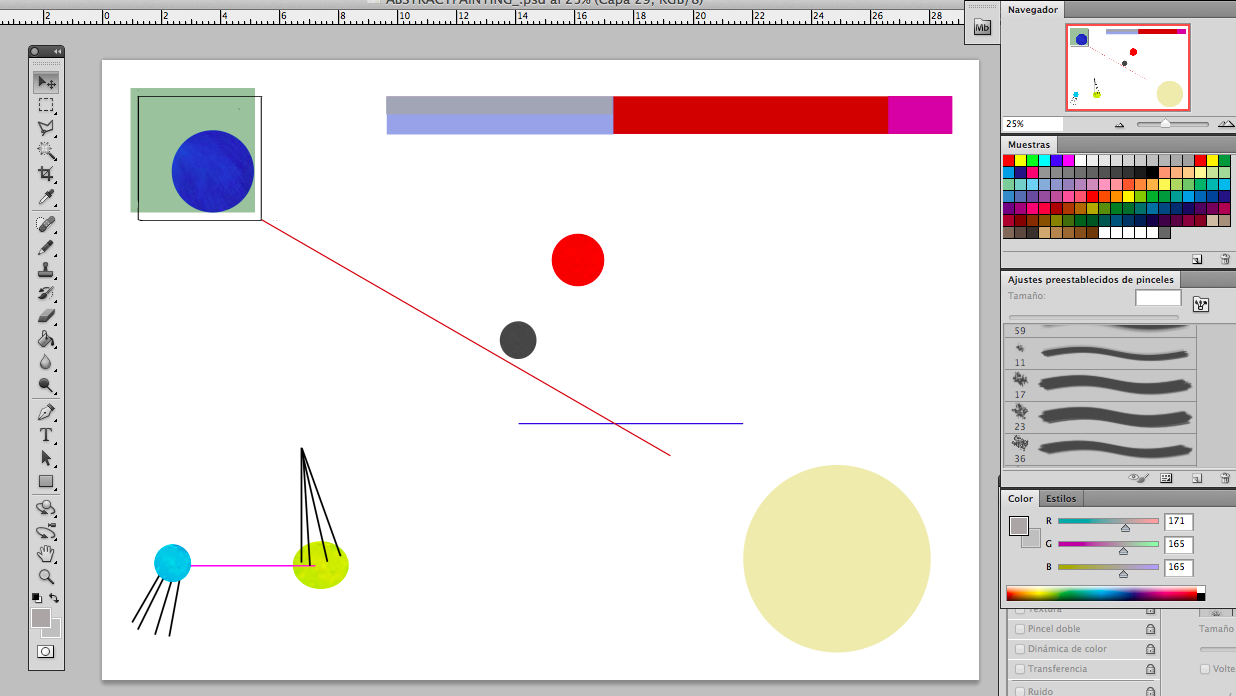Toggle lock beside Dinámica de color
This screenshot has width=1236, height=696.
(1150, 649)
